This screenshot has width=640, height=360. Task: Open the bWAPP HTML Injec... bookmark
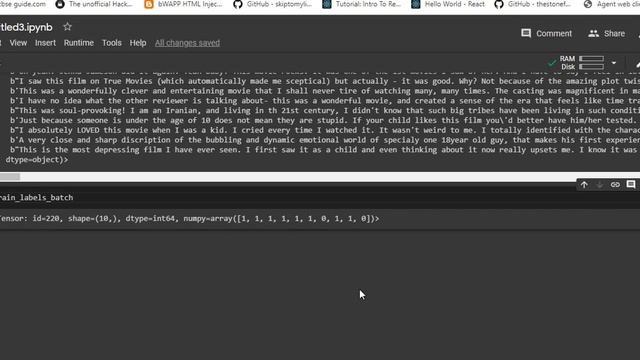[184, 4]
